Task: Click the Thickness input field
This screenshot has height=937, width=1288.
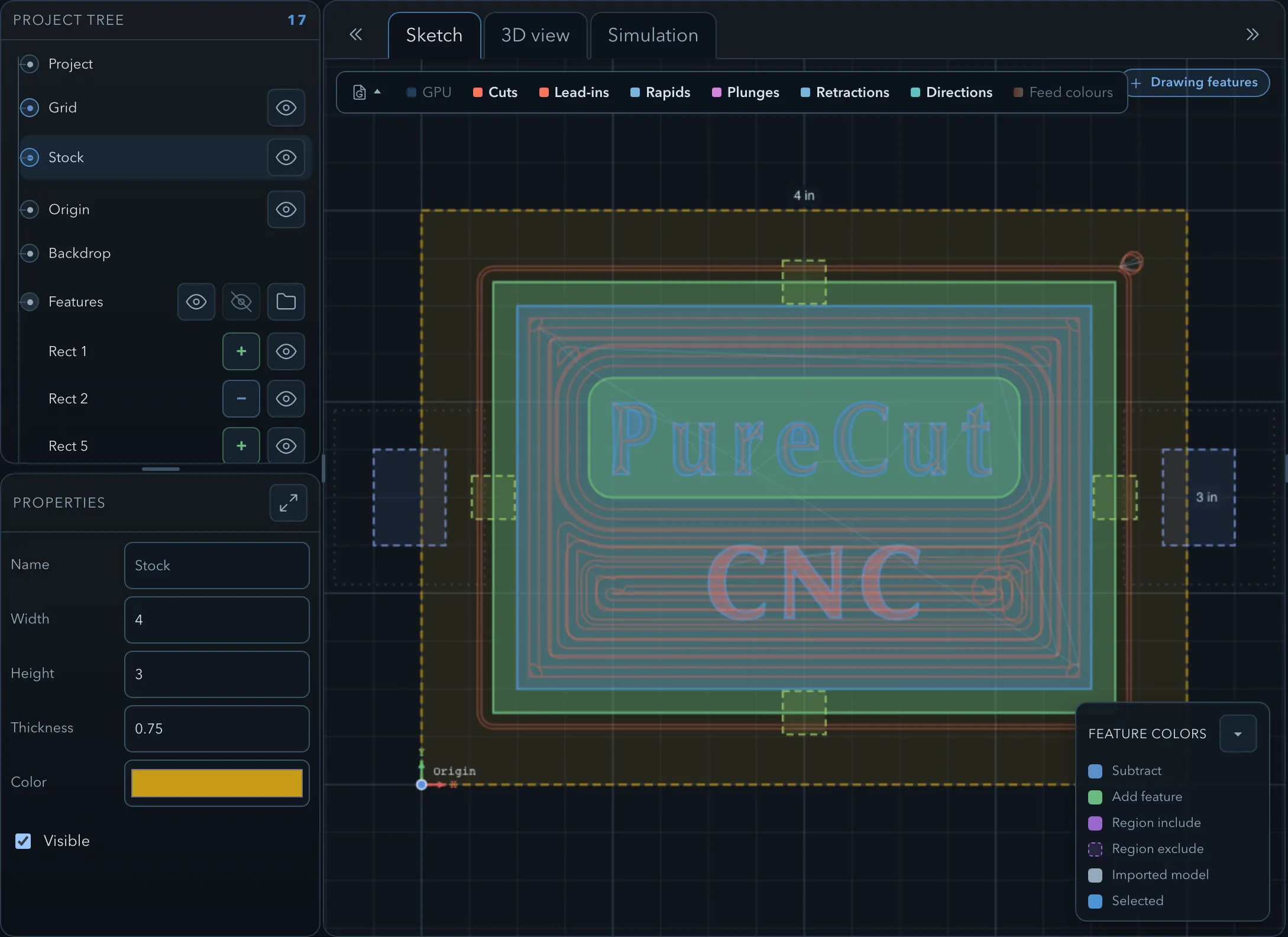Action: (217, 729)
